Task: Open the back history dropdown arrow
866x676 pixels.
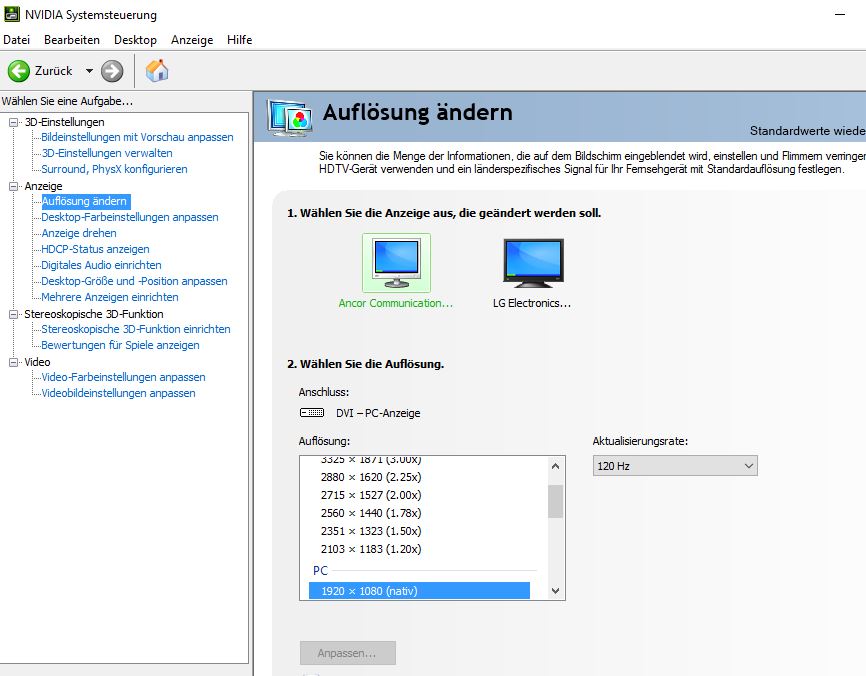Action: pos(89,71)
